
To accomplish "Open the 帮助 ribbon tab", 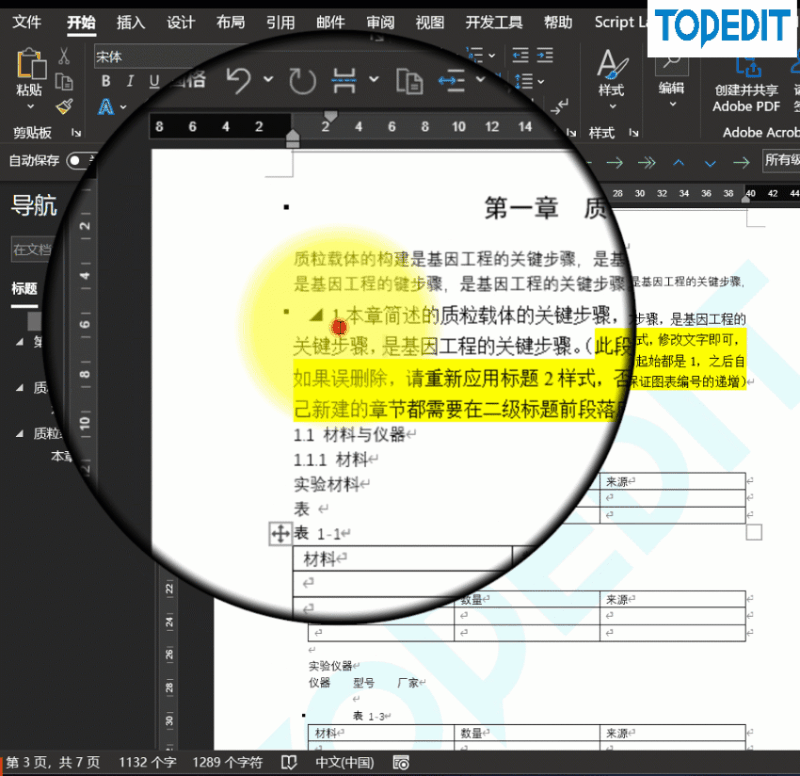I will [558, 22].
